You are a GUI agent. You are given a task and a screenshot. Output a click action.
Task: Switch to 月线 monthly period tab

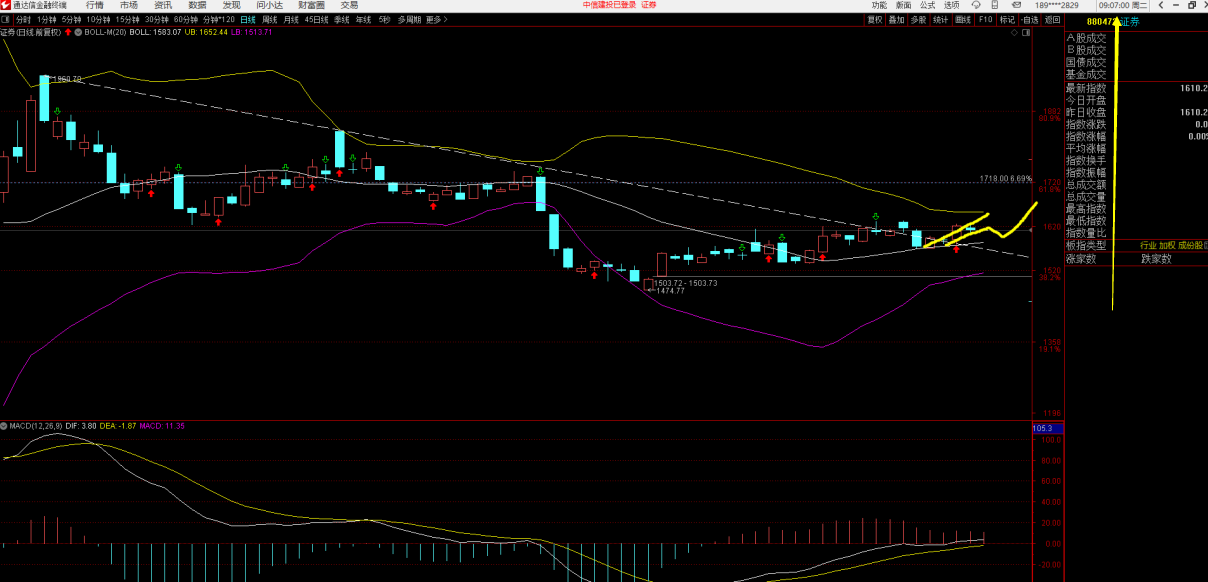point(291,19)
